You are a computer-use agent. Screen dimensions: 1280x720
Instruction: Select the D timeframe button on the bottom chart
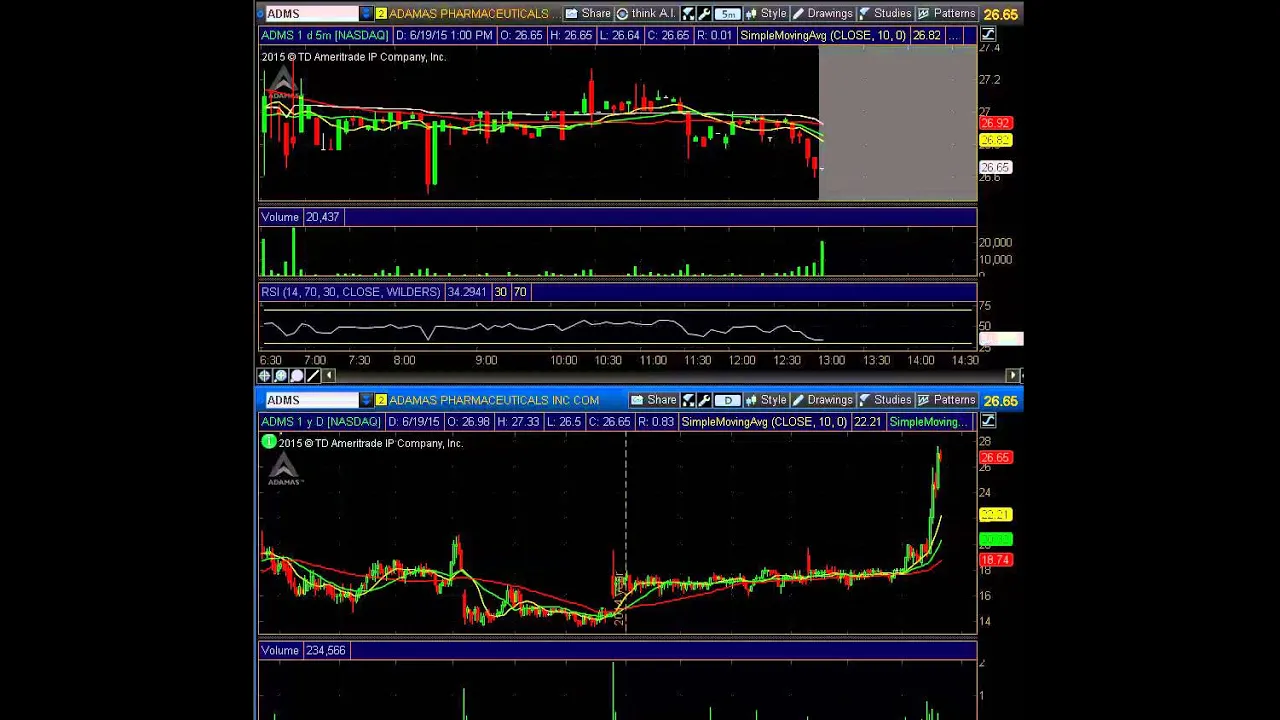pos(727,400)
